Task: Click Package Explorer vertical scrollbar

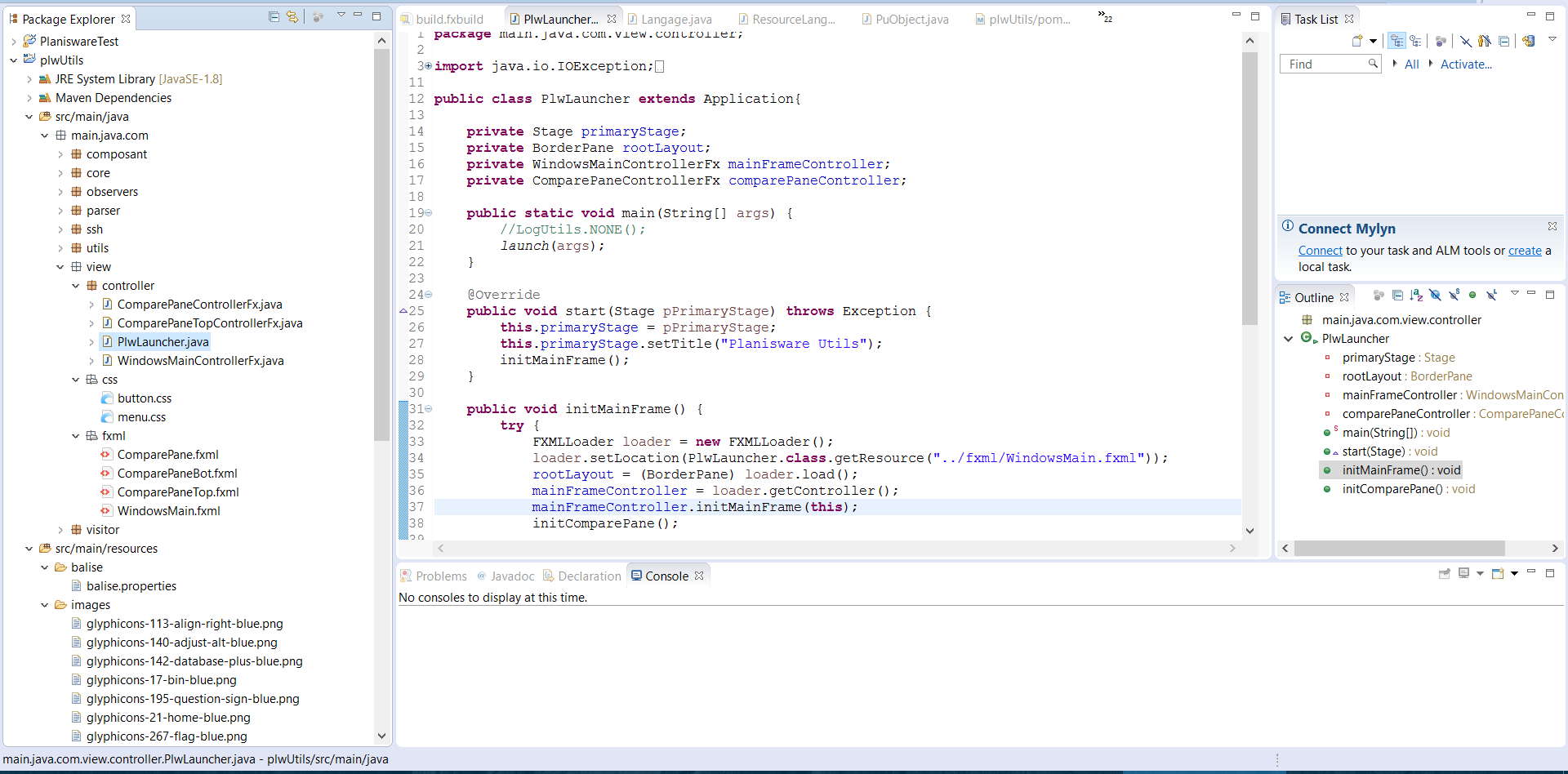Action: 381,244
